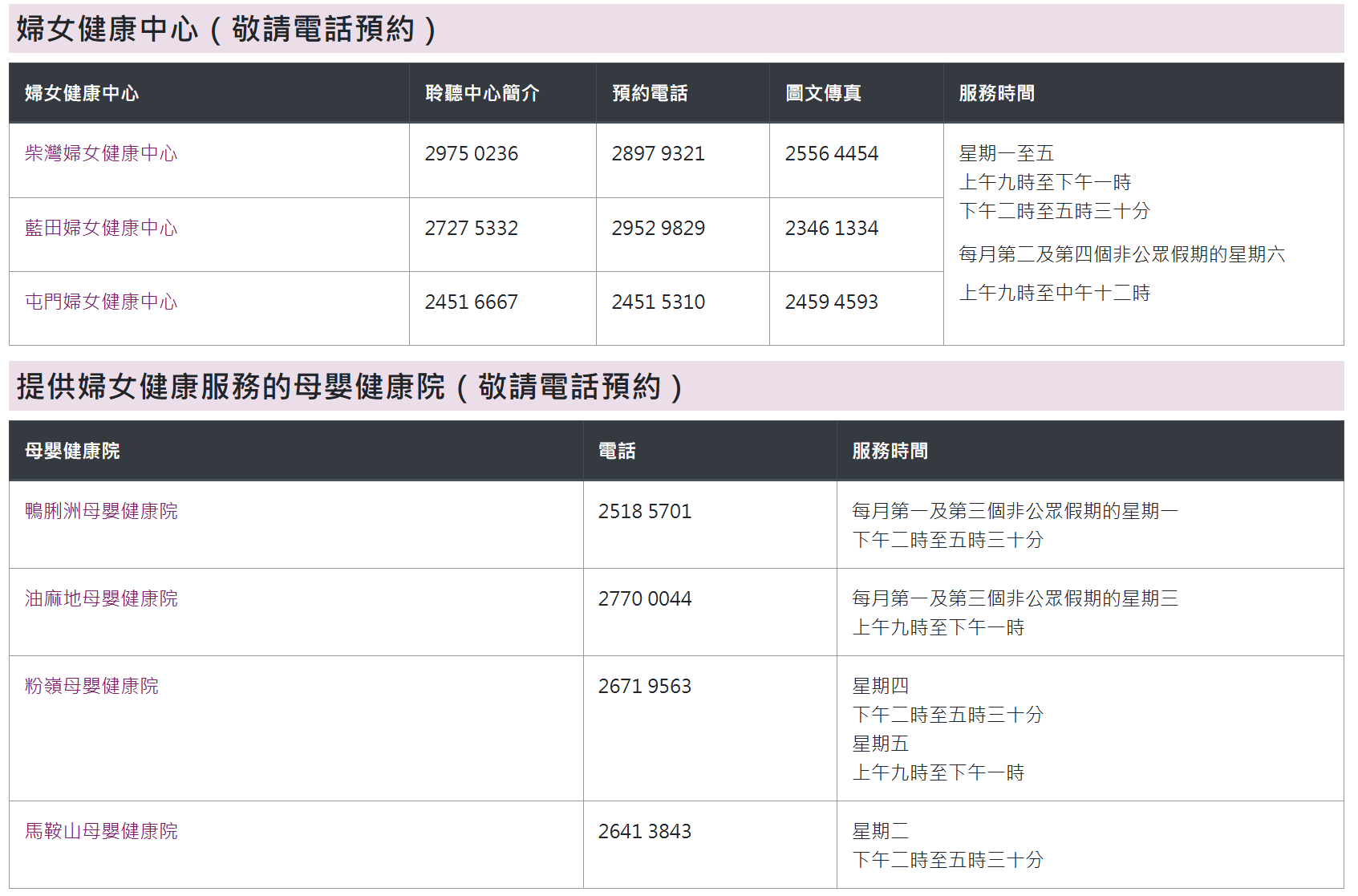This screenshot has width=1358, height=896.
Task: Open the 柴灣婦女健康中心 link
Action: click(x=101, y=153)
